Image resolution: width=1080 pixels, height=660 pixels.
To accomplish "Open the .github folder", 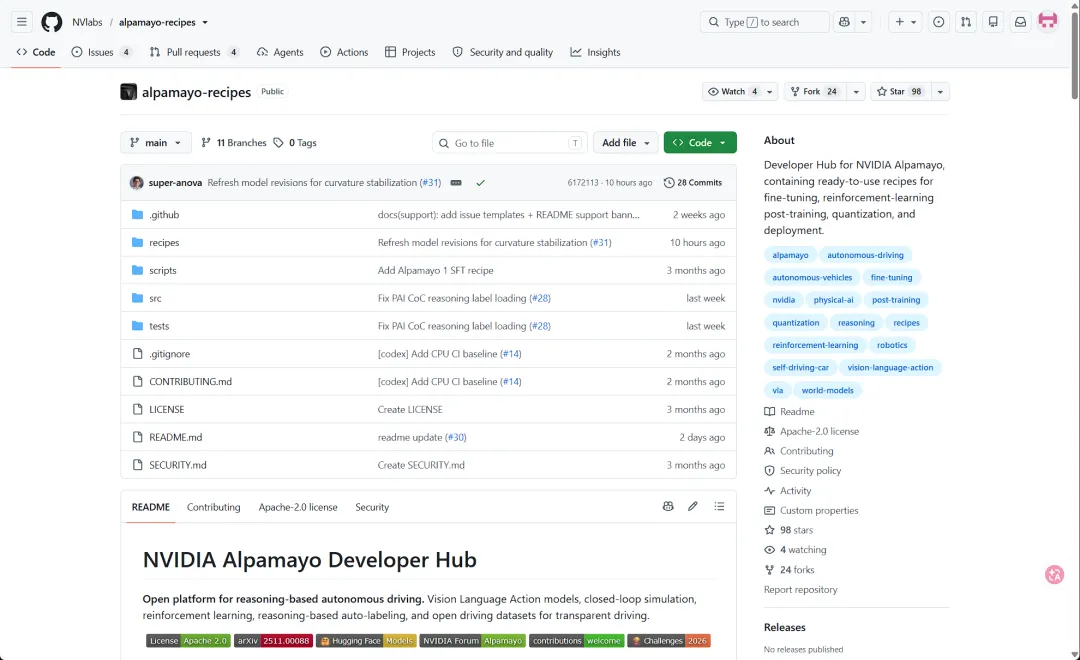I will pyautogui.click(x=164, y=215).
